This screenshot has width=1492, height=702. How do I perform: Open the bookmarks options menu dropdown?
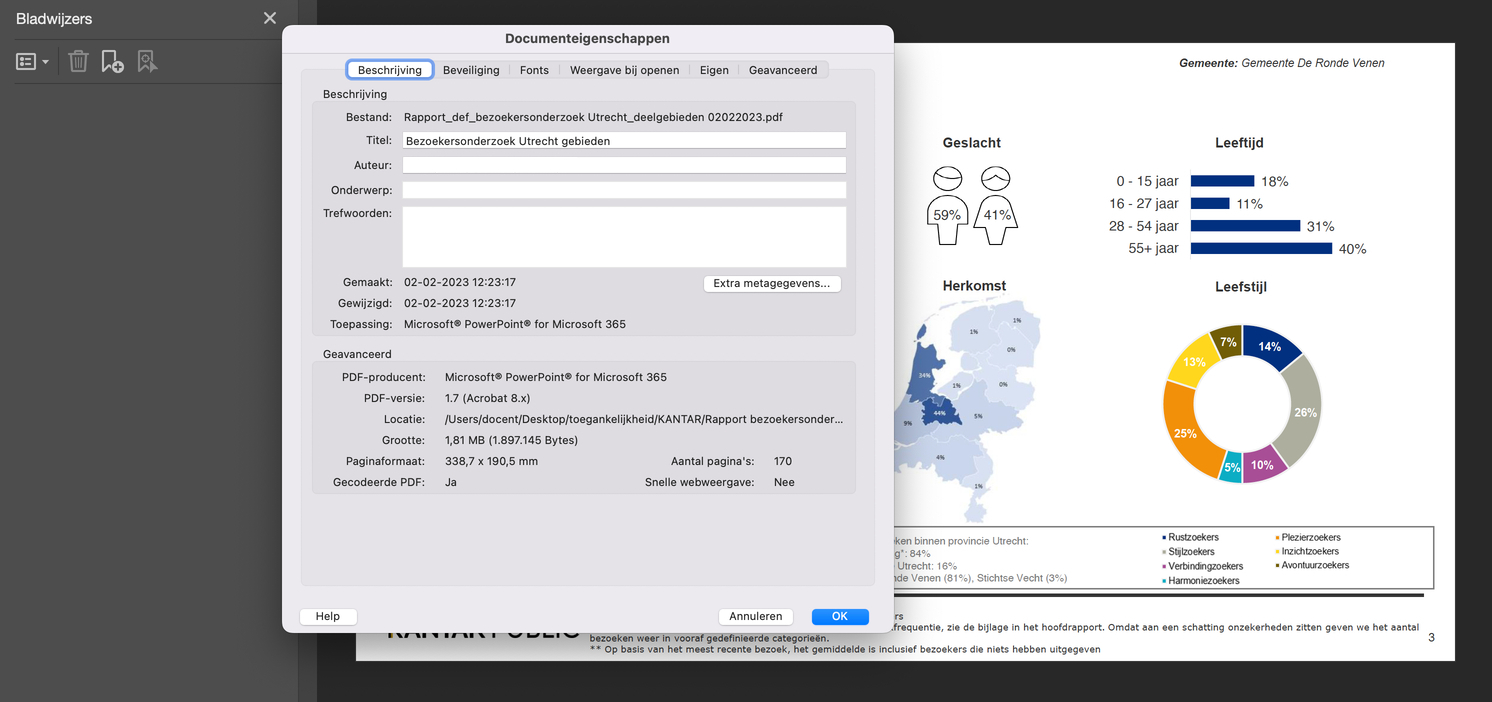point(32,62)
